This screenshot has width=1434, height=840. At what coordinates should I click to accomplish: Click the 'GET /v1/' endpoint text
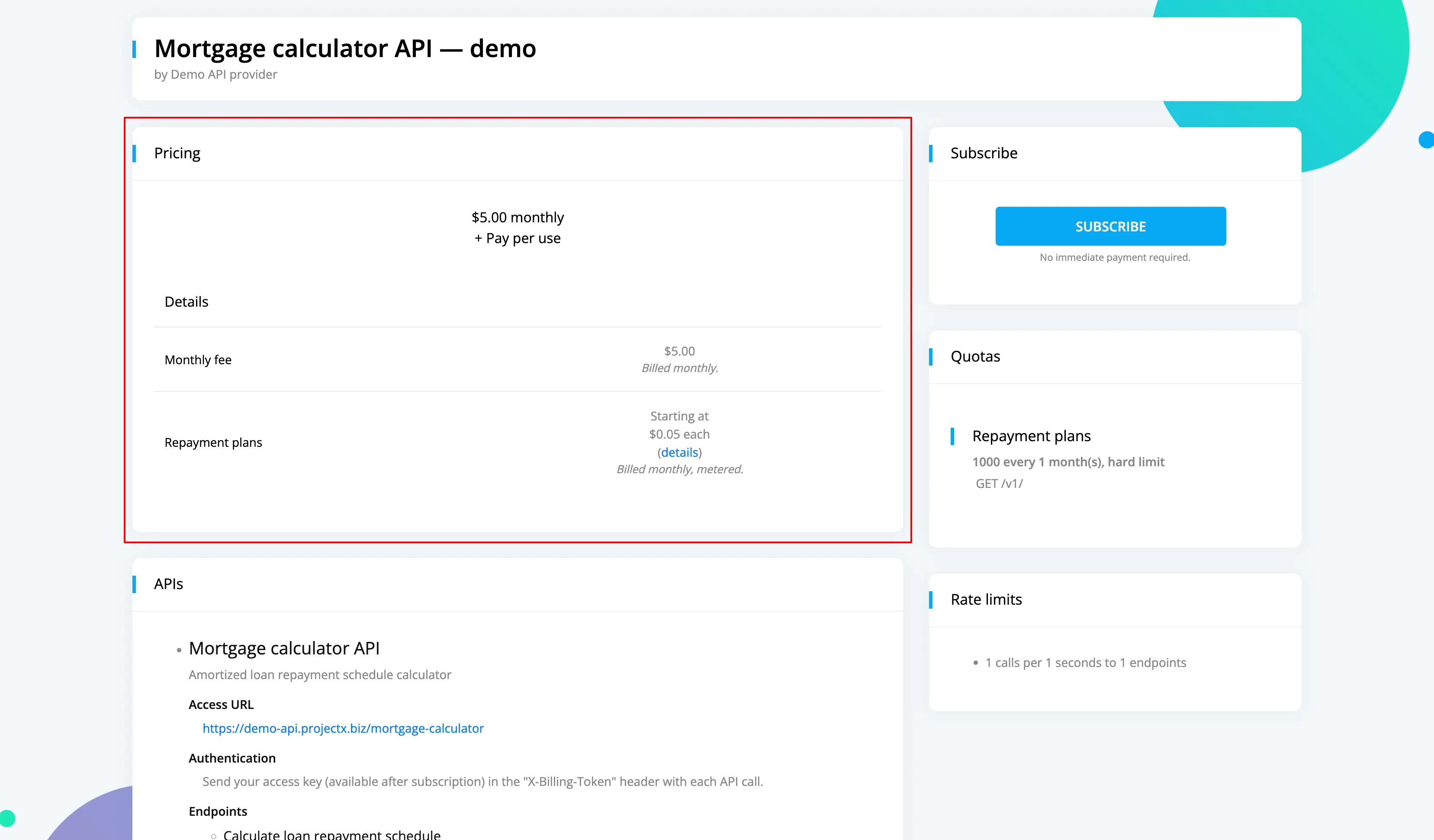[999, 484]
